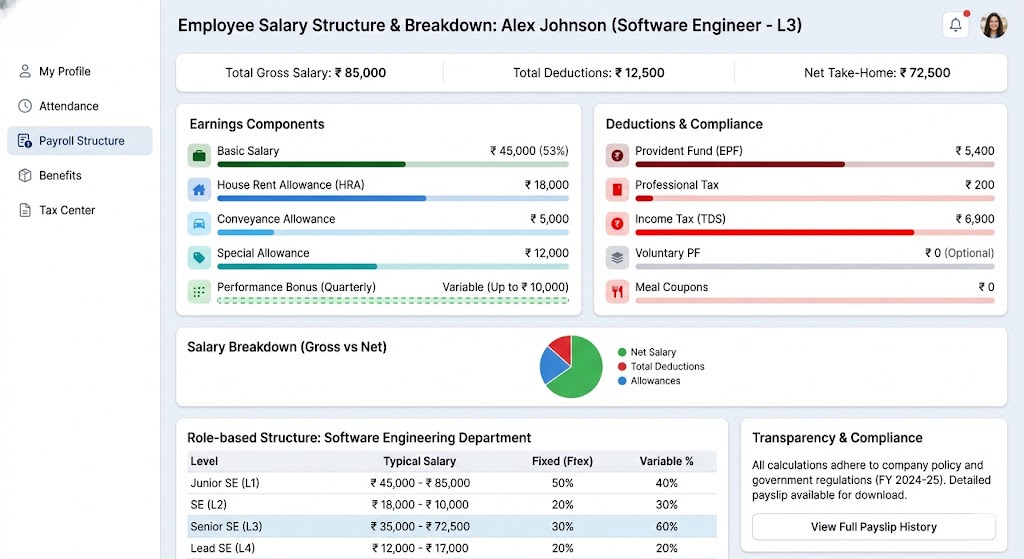Select the Lead SE (L4) row label
The height and width of the screenshot is (559, 1024).
point(223,548)
